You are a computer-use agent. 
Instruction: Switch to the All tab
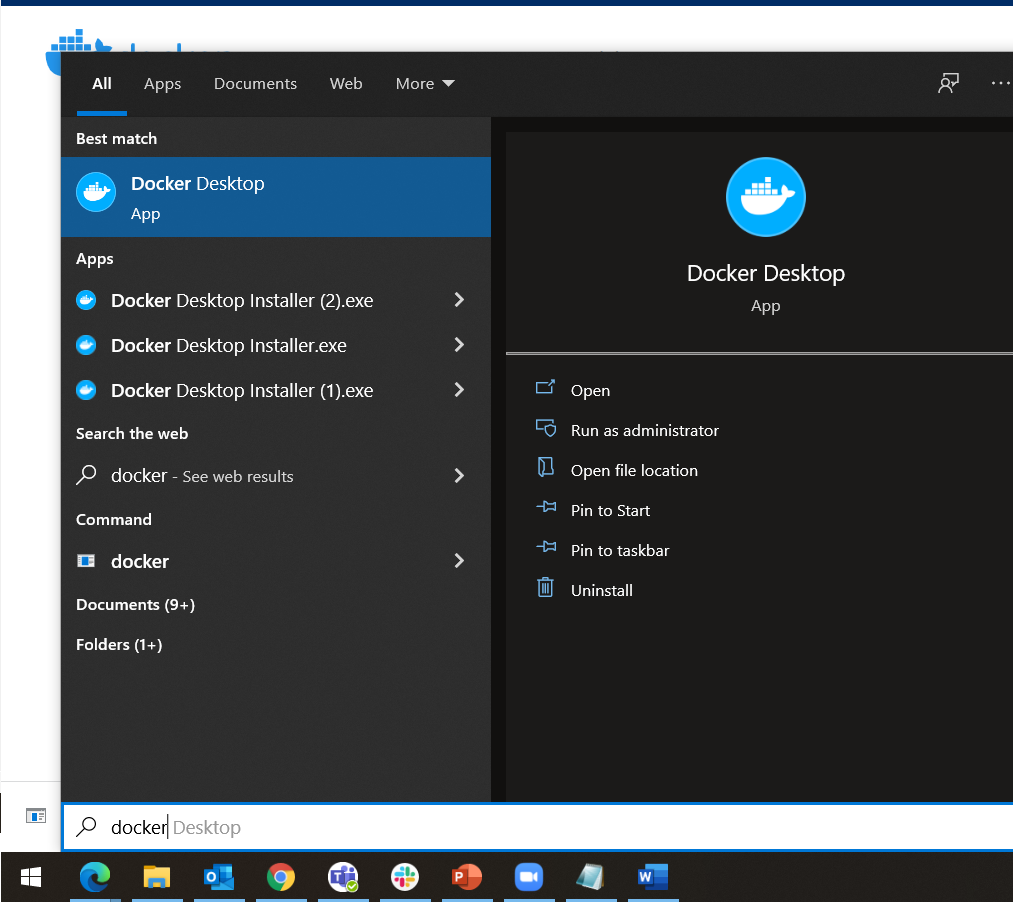coord(101,83)
